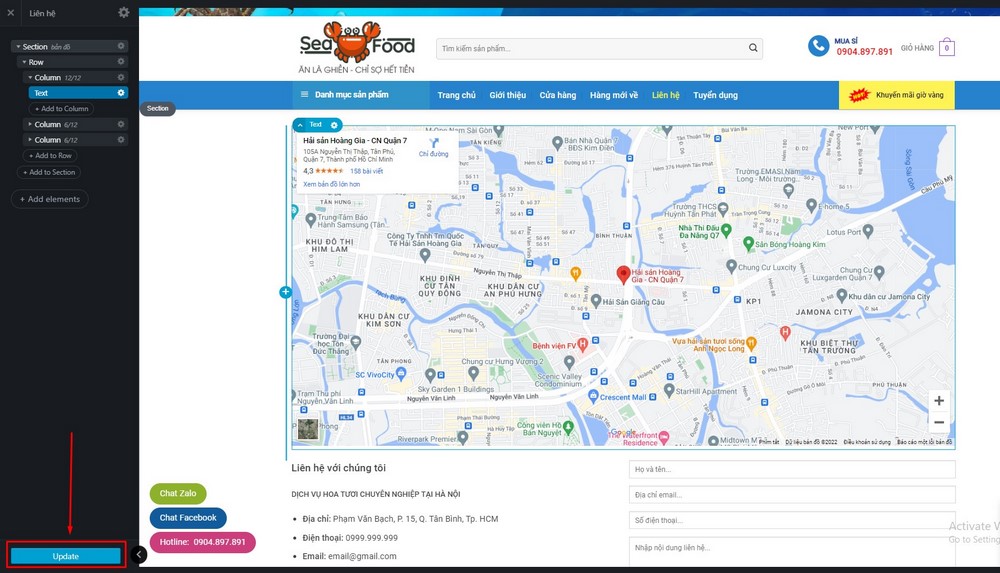Collapse the Section tree item

(x=18, y=47)
